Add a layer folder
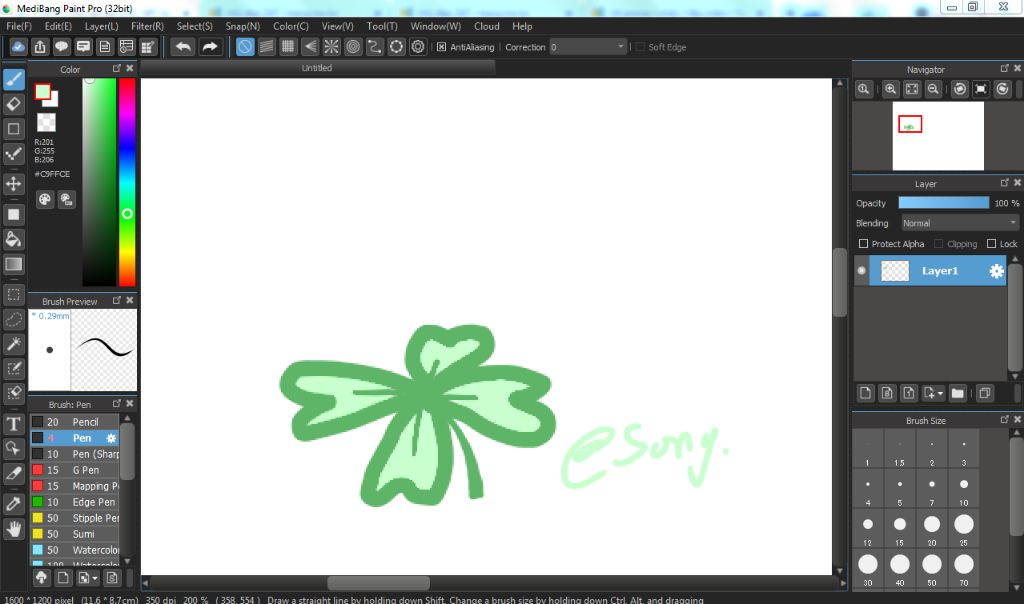This screenshot has height=604, width=1024. click(x=957, y=392)
